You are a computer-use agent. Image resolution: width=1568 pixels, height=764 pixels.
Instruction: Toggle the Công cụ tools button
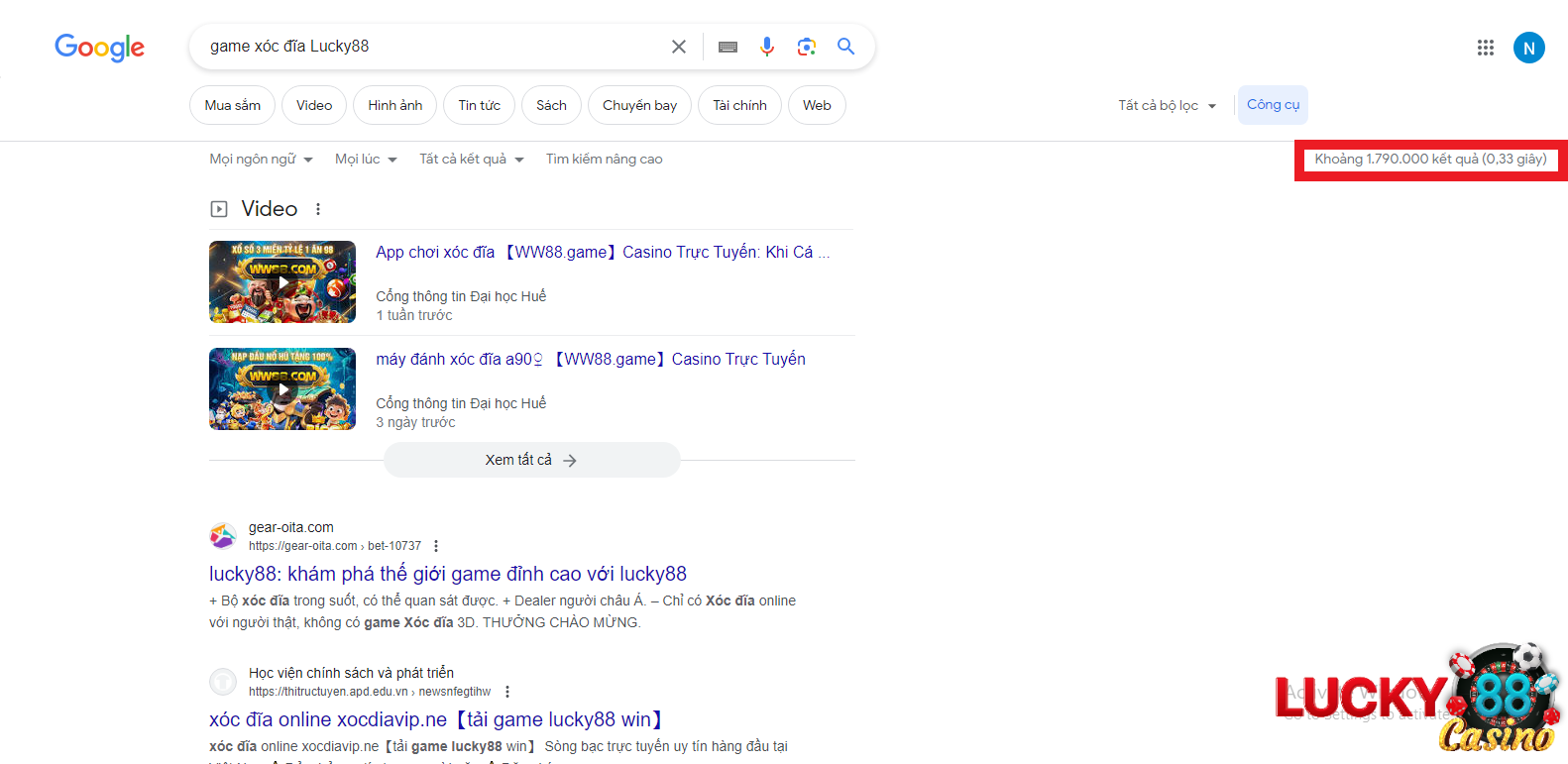[1274, 104]
